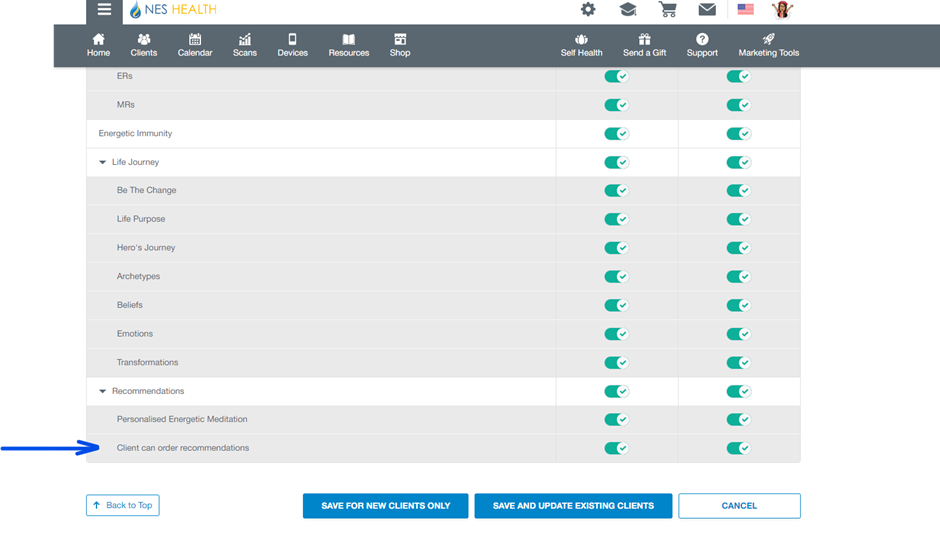940x538 pixels.
Task: Open the user profile avatar
Action: [x=782, y=10]
